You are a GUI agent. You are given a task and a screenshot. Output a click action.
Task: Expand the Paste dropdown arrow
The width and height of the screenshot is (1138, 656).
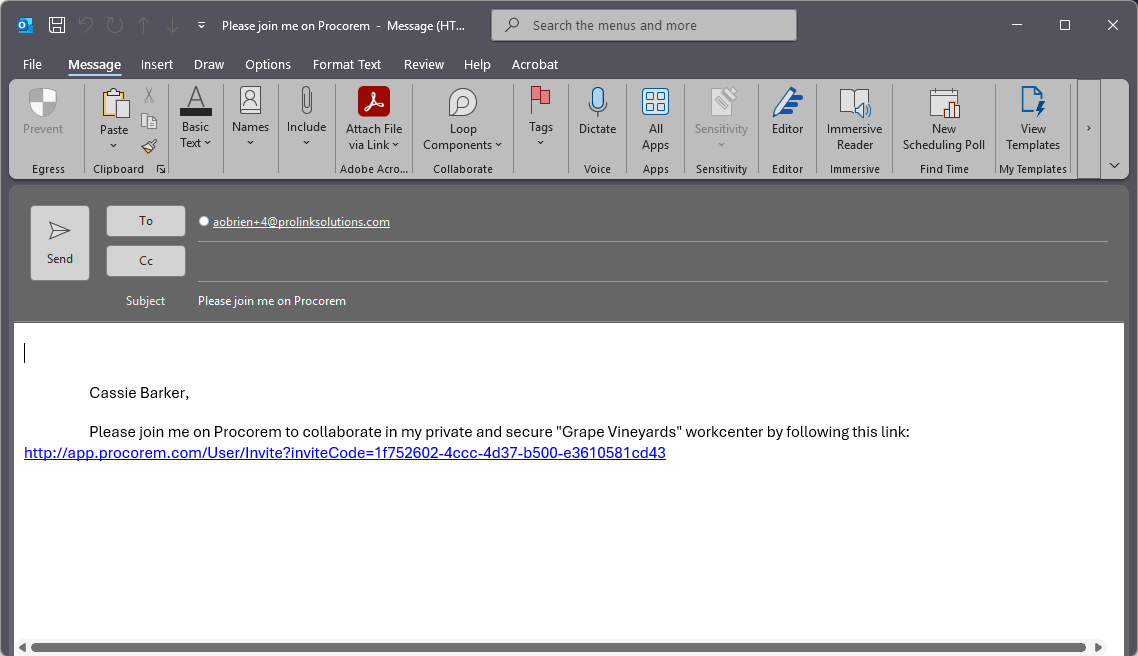[114, 146]
